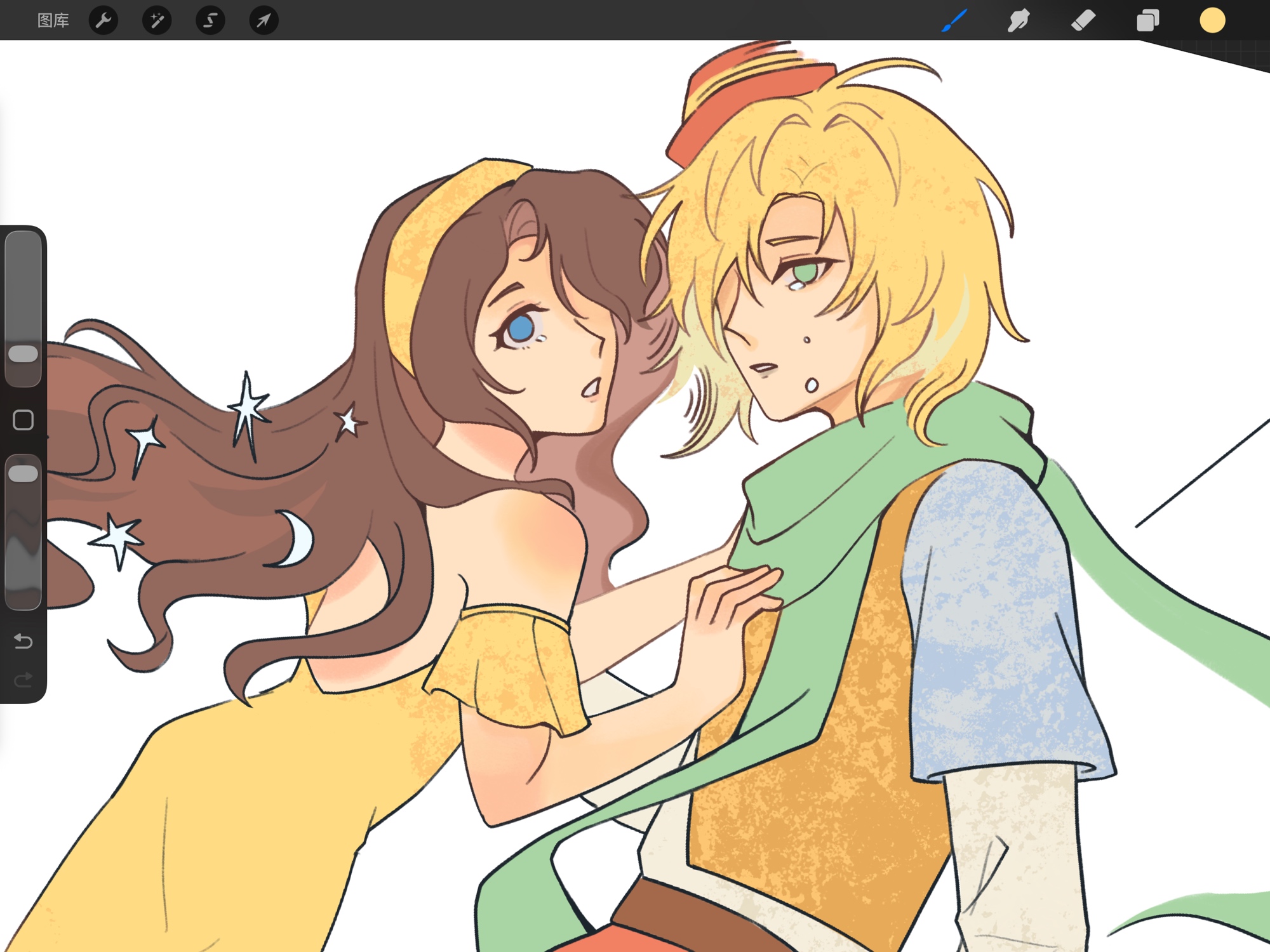Click the brush size slider handle
The width and height of the screenshot is (1270, 952).
click(x=23, y=354)
